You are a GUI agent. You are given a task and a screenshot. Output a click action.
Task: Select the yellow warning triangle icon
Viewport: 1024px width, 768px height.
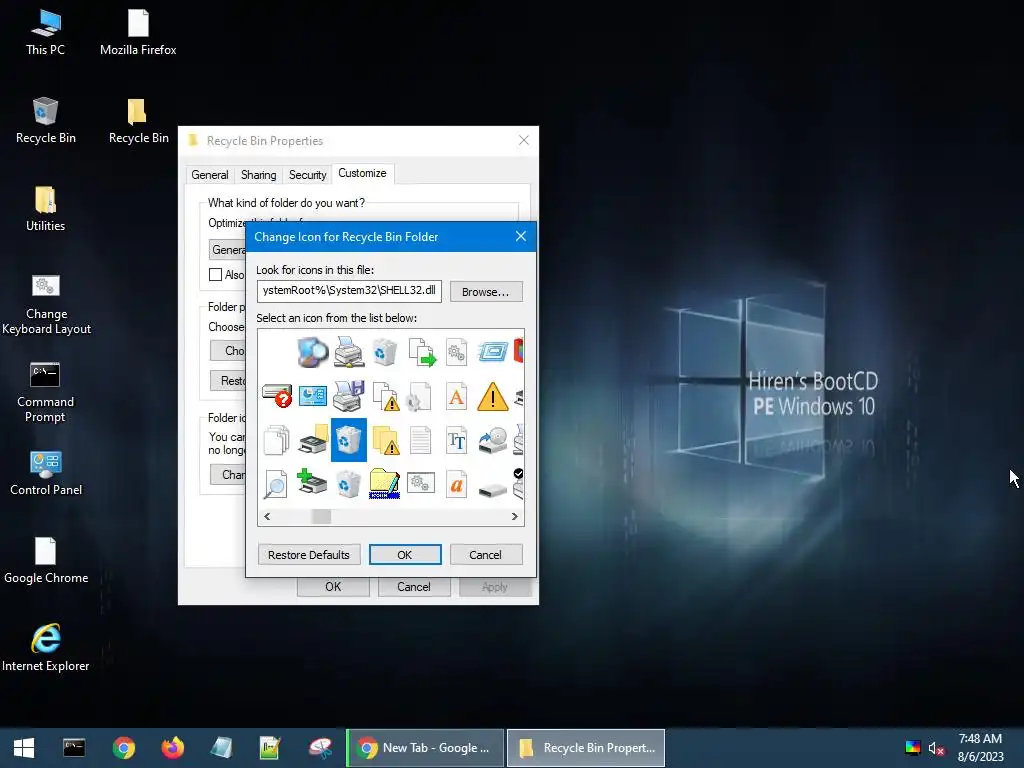[x=492, y=396]
